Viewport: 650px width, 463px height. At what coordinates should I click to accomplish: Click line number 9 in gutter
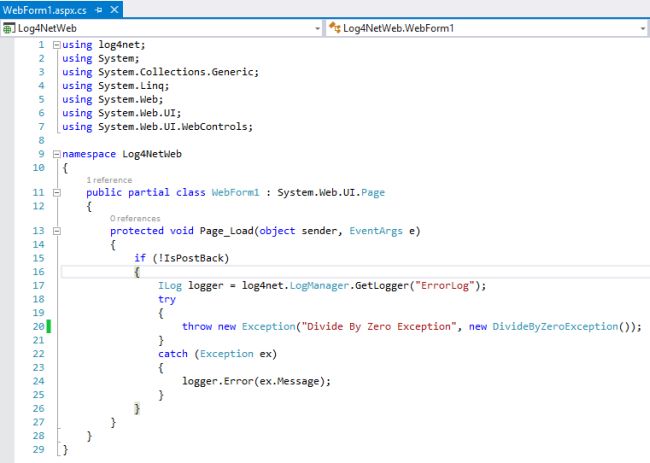coord(41,154)
